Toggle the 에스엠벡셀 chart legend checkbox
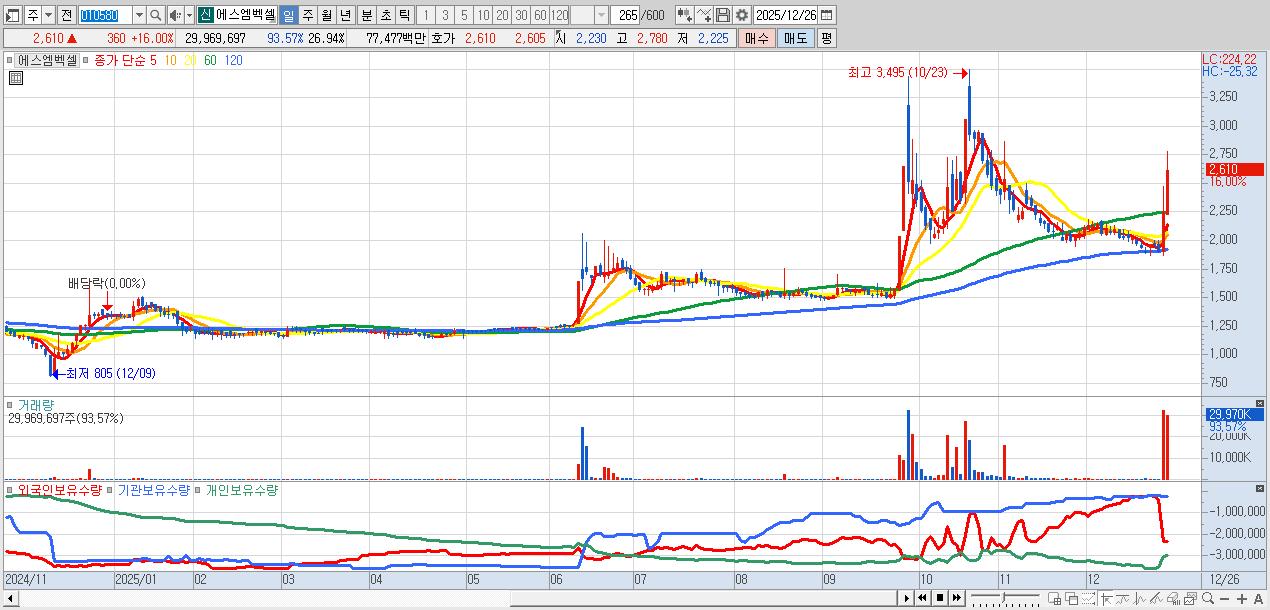 click(9, 60)
